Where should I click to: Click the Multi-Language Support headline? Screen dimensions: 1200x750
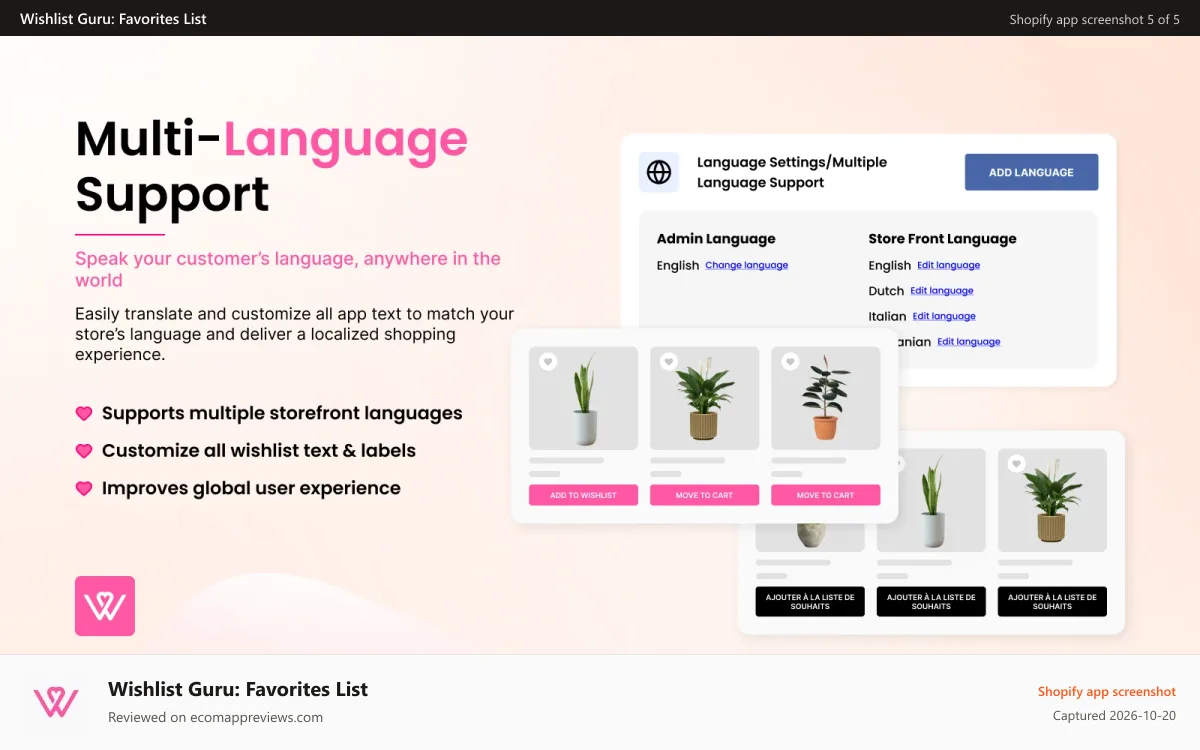(271, 166)
